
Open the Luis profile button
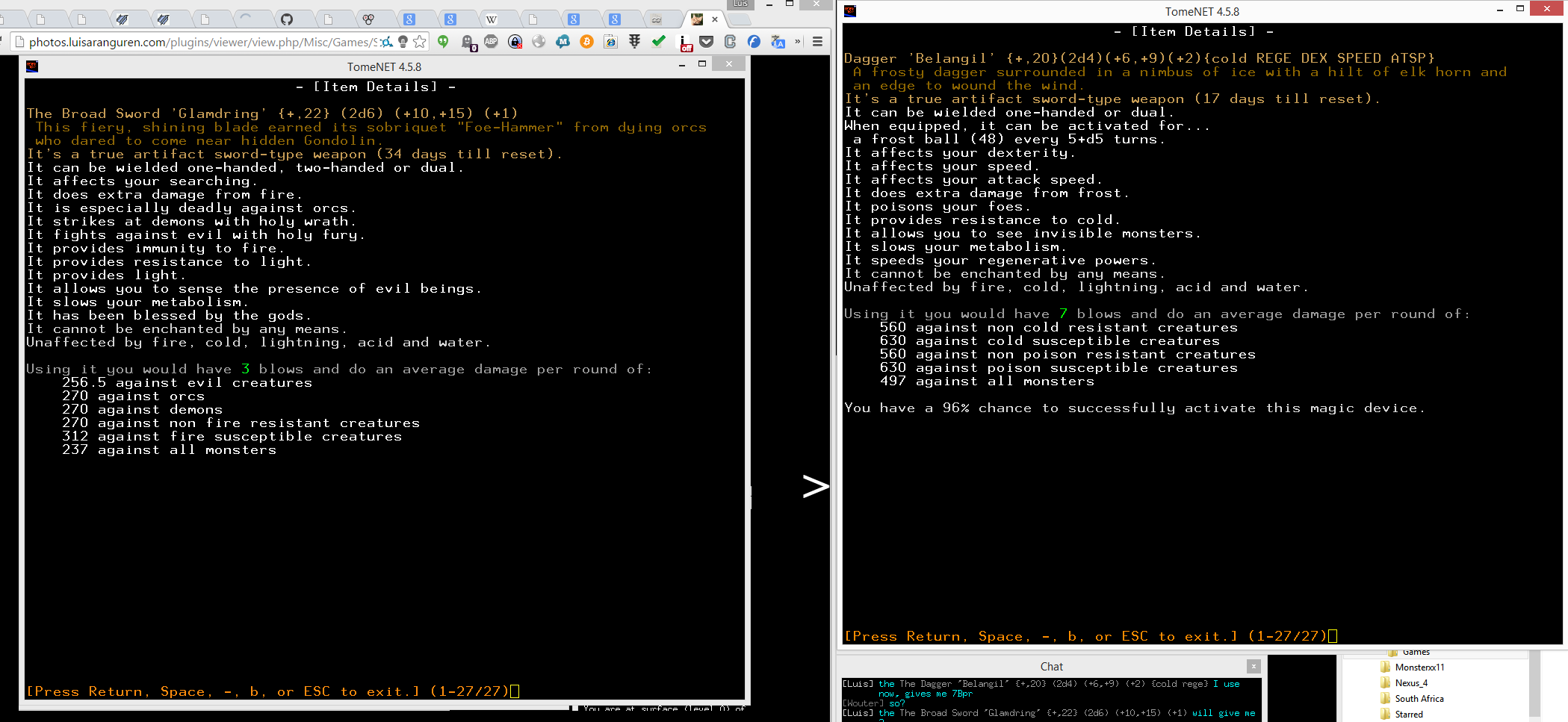740,4
